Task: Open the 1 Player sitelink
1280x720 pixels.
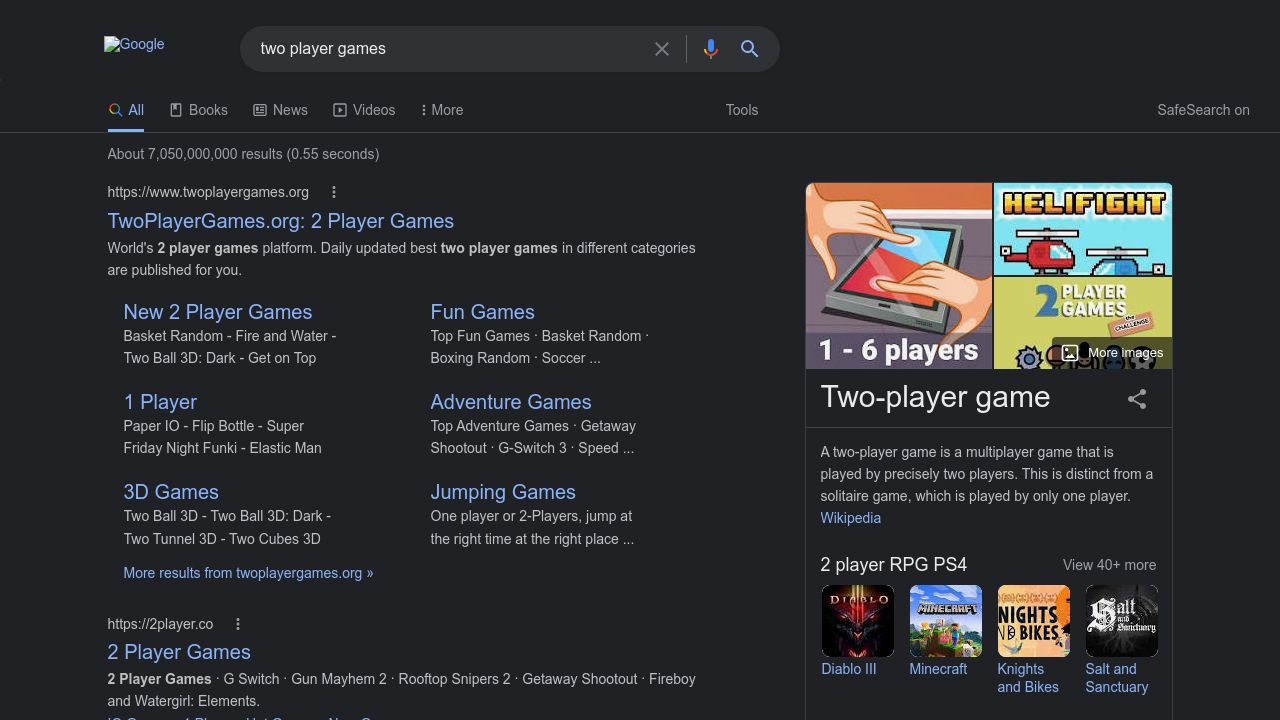Action: coord(160,402)
